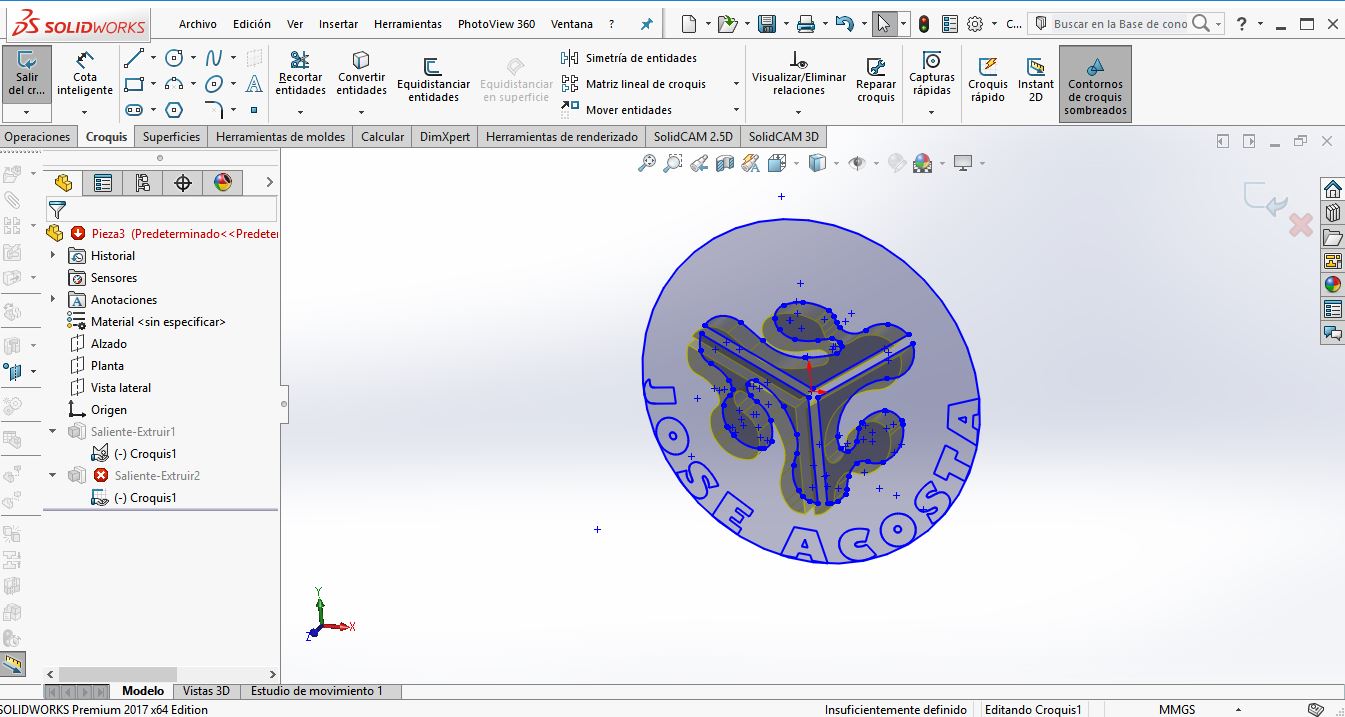Switch to Superficies tab
1345x717 pixels.
[171, 137]
